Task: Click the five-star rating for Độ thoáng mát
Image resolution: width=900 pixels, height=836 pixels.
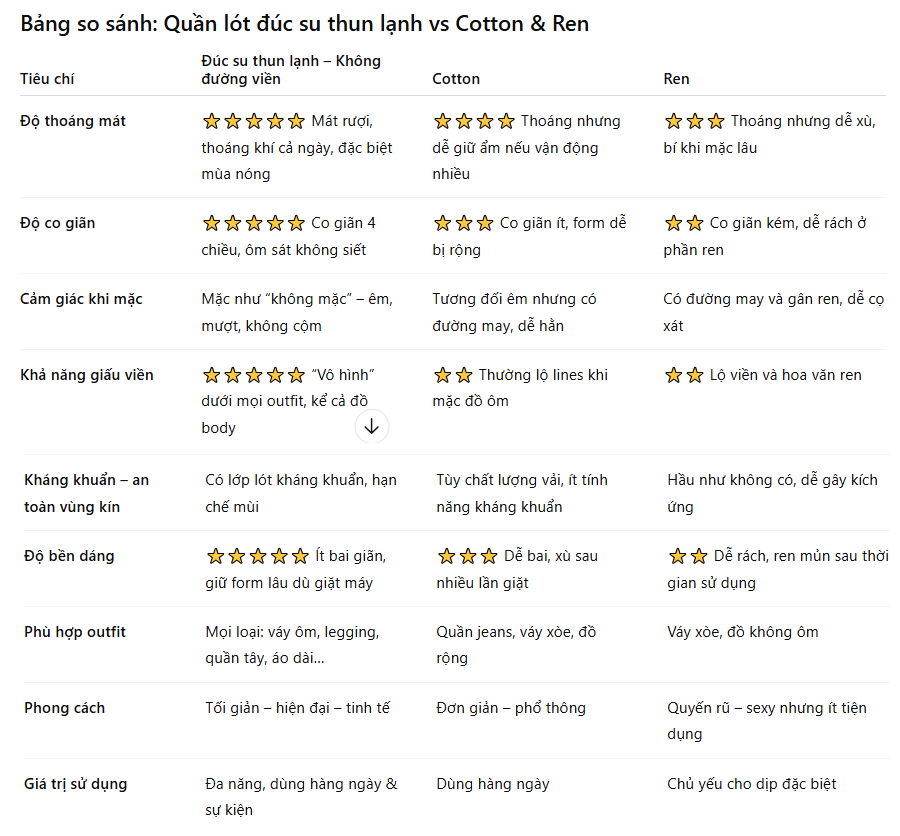Action: pyautogui.click(x=254, y=121)
